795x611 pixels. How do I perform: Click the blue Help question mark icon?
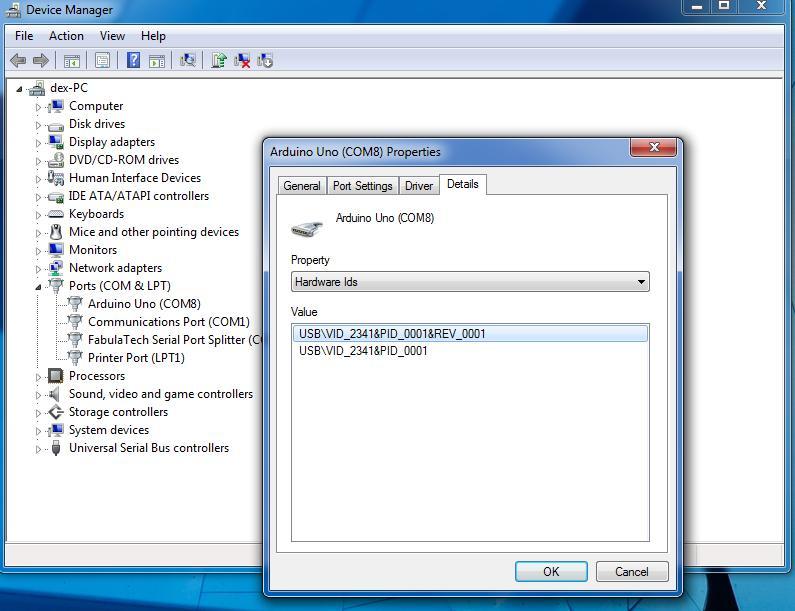pos(133,60)
